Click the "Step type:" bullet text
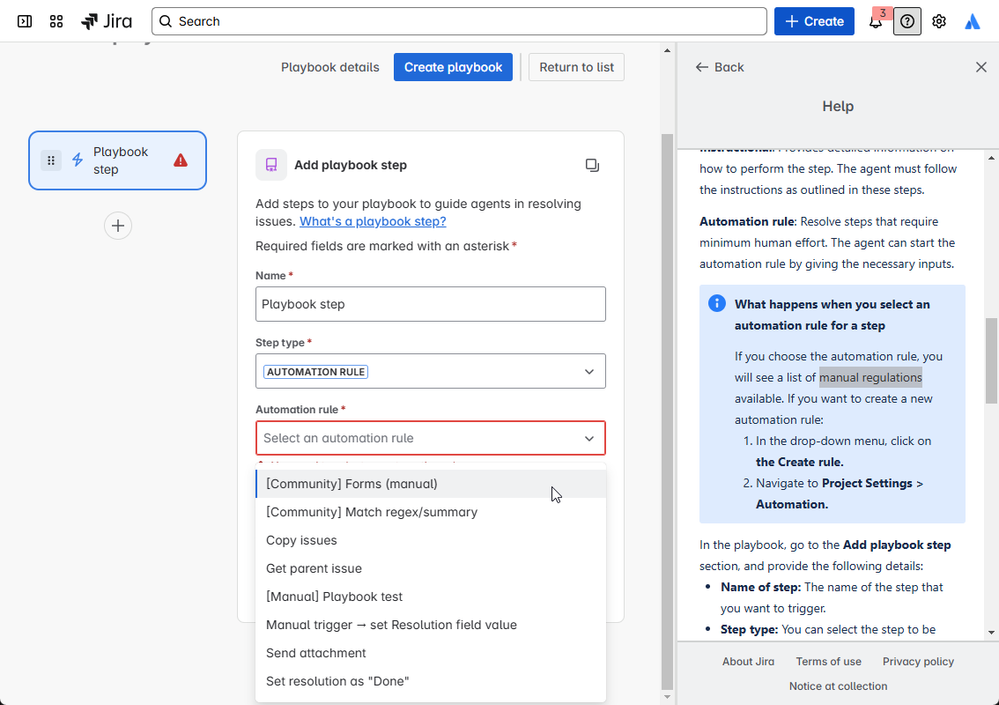 pos(749,629)
